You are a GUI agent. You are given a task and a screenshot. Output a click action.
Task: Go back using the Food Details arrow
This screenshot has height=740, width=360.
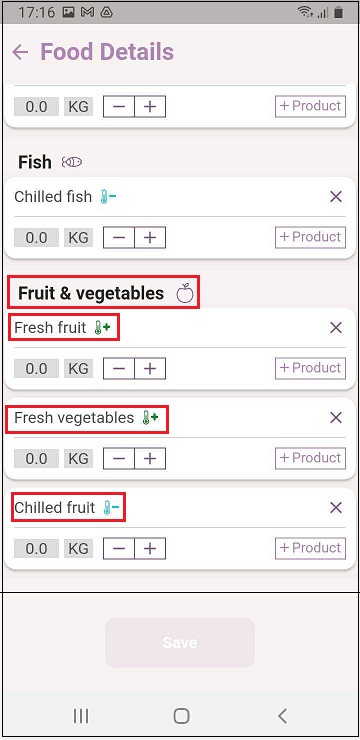[x=20, y=52]
